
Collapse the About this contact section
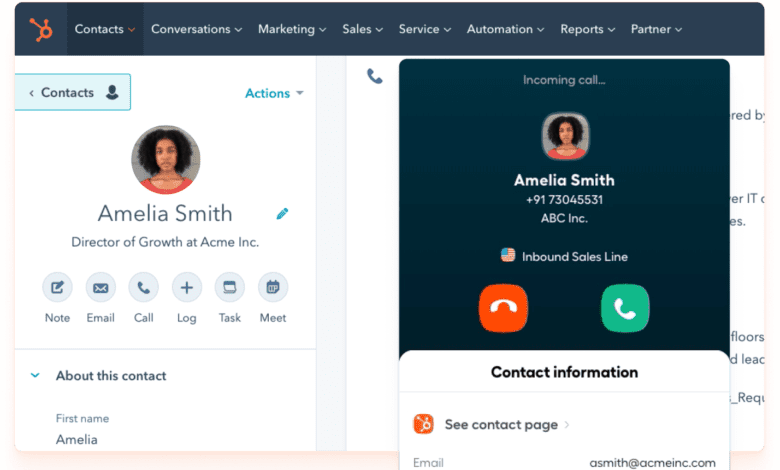click(35, 376)
